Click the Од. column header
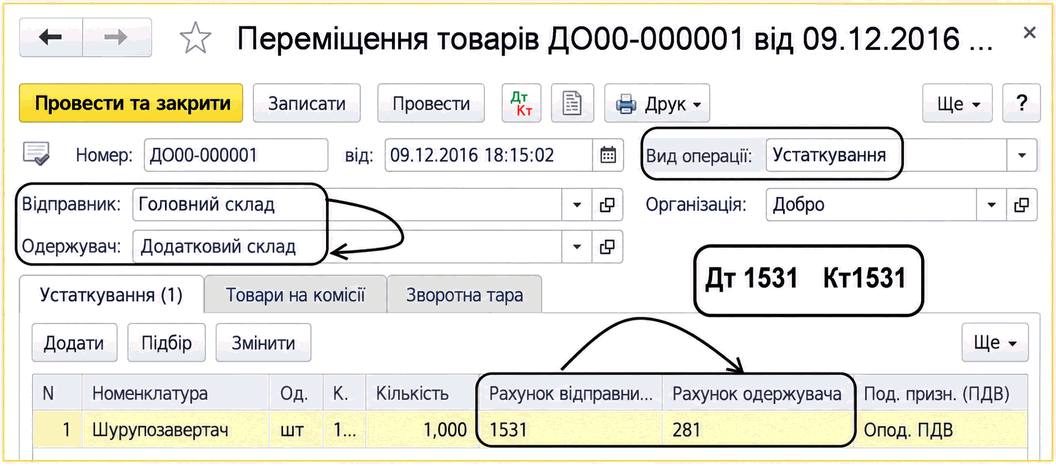Screen dimensions: 1056x466 coord(296,393)
